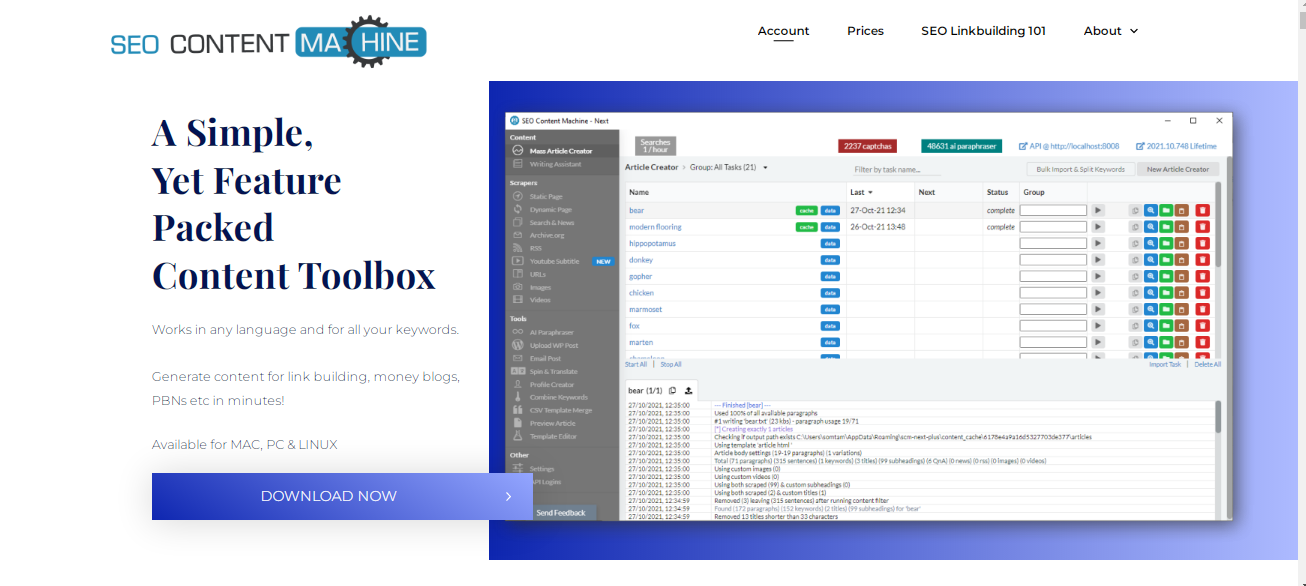Open SEO Linkbuilding 101 page

(983, 31)
